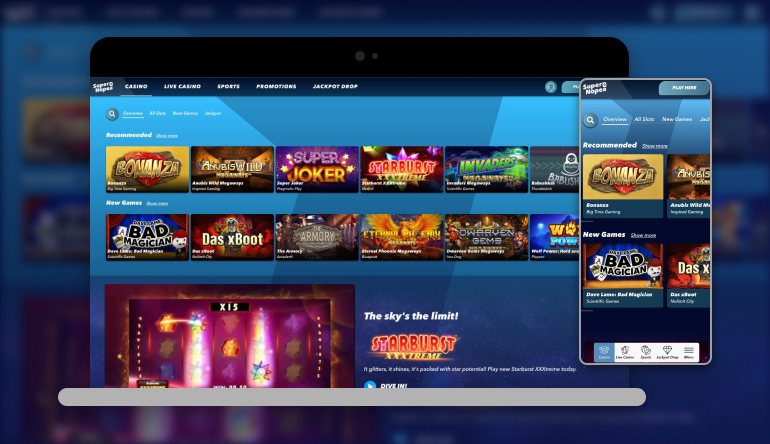Open the JACKPOT DROP menu item
This screenshot has height=444, width=770.
(335, 86)
